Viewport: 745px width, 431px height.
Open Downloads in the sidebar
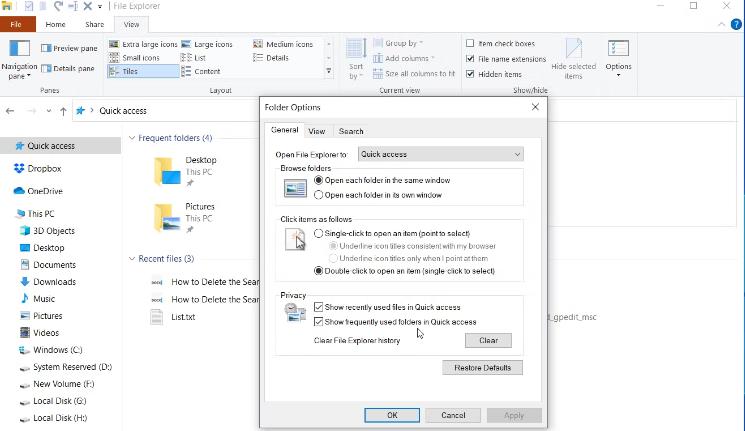point(48,282)
